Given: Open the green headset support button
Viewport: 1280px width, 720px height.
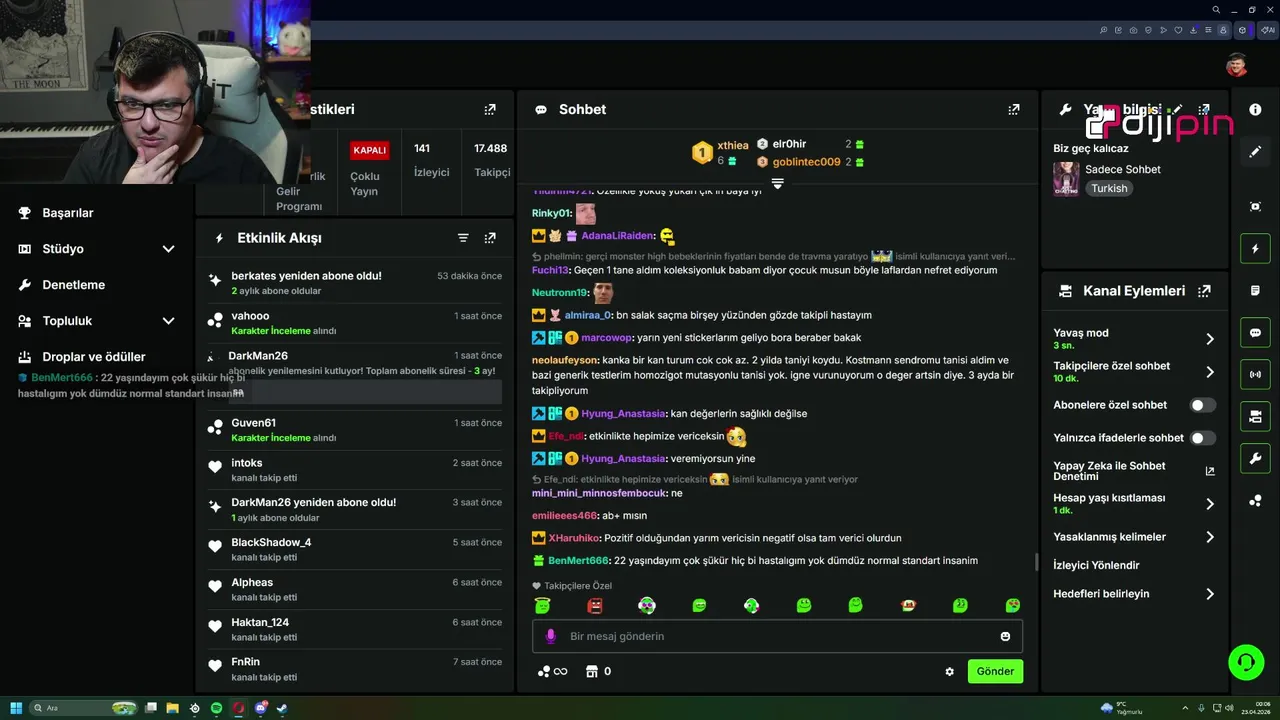Looking at the screenshot, I should click(x=1246, y=662).
